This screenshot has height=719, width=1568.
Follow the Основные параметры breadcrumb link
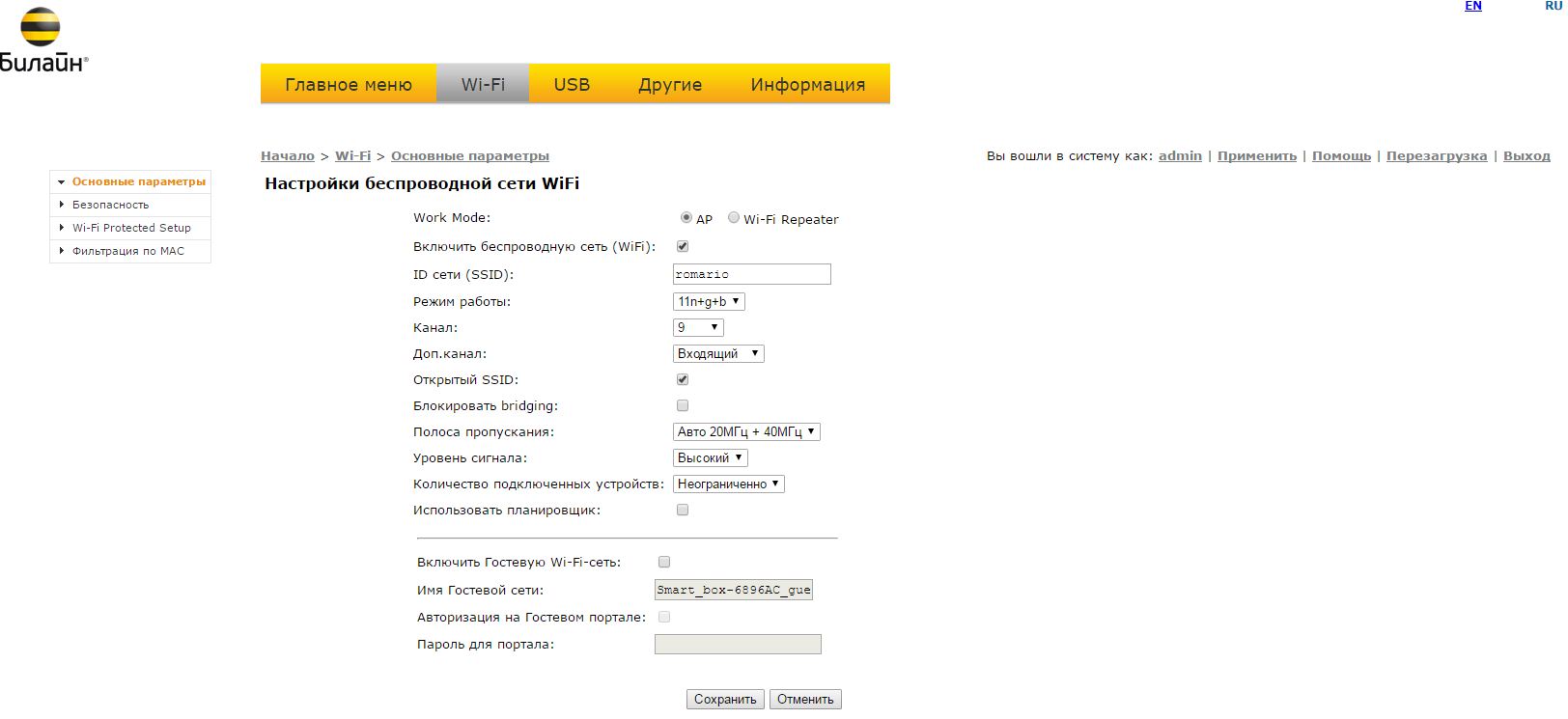point(470,155)
